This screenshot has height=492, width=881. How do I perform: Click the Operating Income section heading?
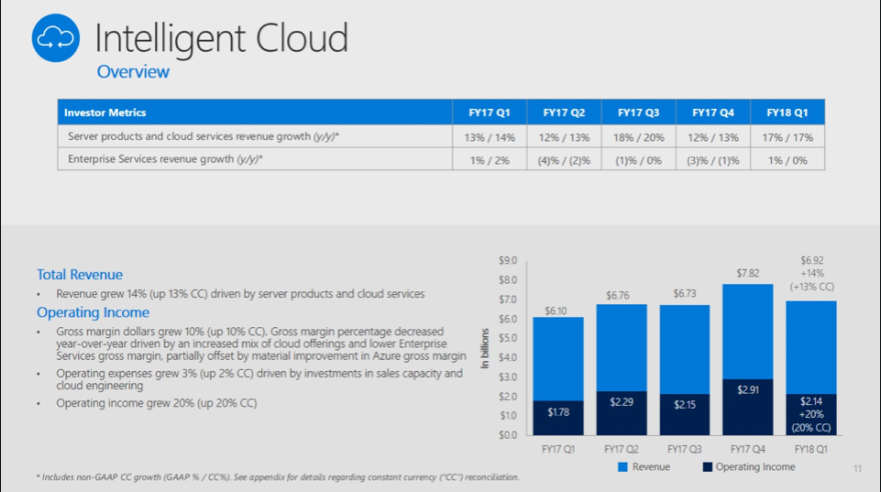click(93, 312)
